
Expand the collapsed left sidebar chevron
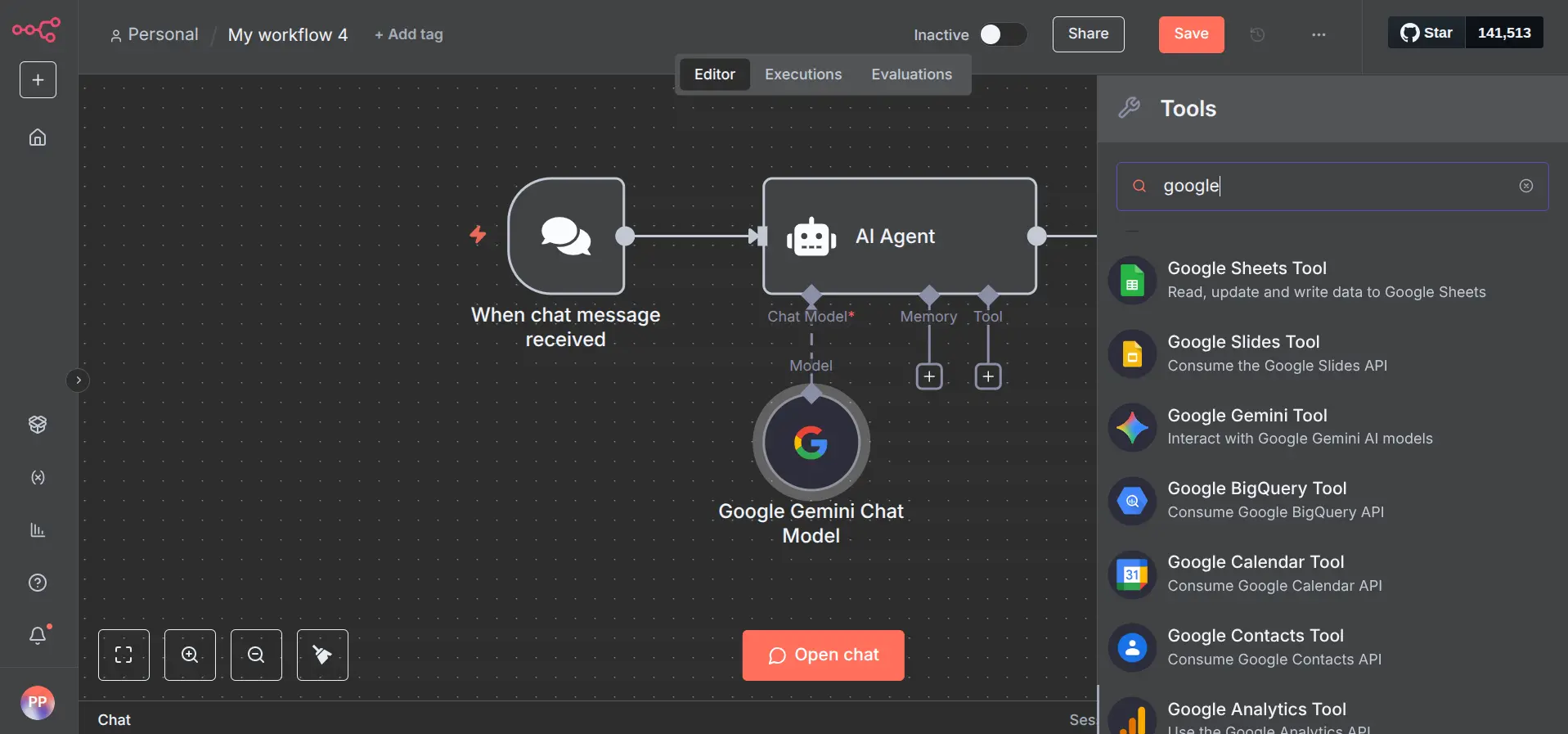tap(78, 381)
